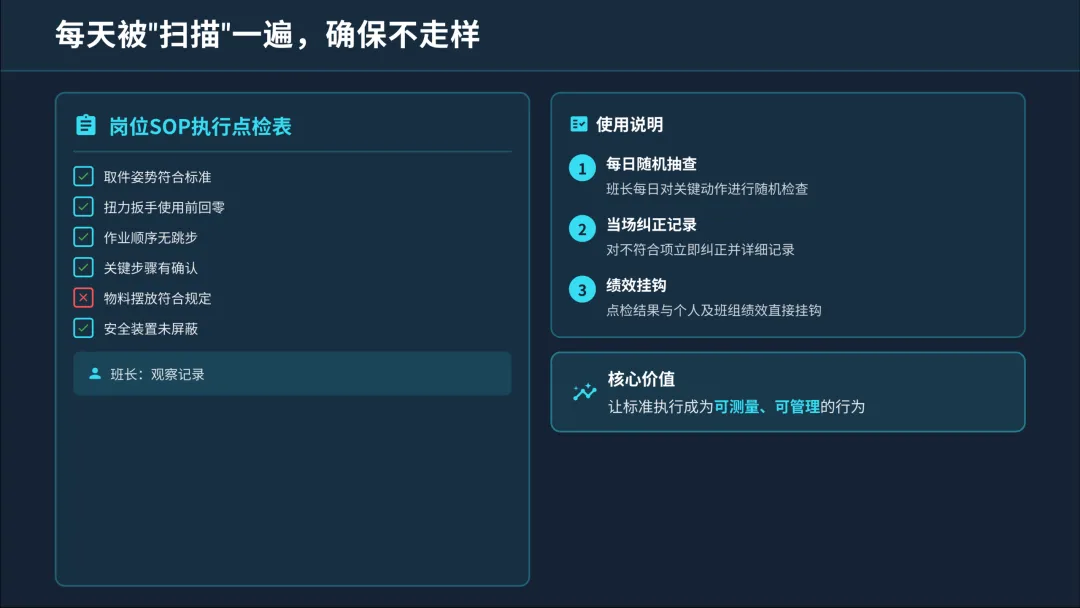Click the person icon before 班长
The image size is (1080, 608).
[95, 374]
